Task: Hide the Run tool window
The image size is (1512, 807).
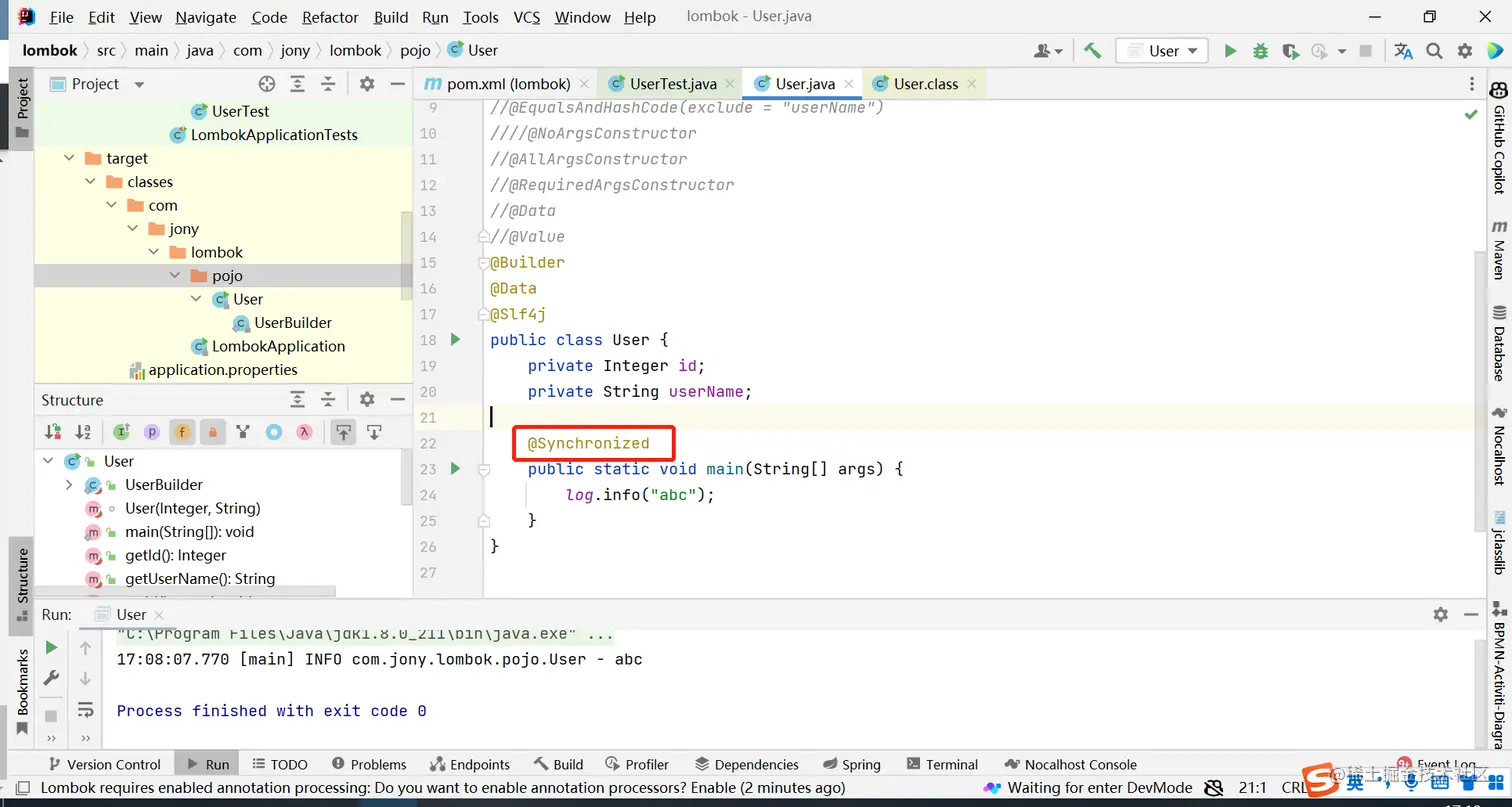Action: (1471, 615)
